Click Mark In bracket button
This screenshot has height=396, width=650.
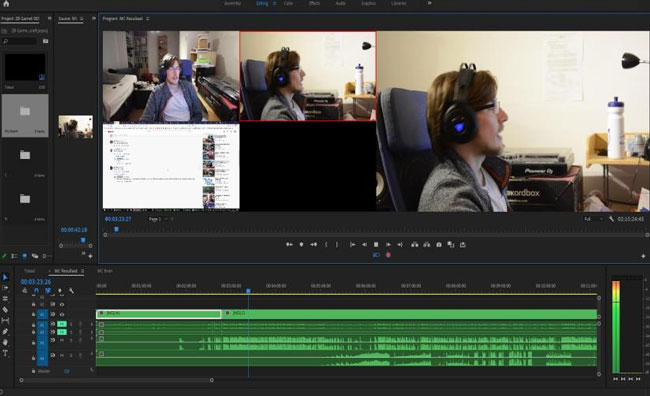click(326, 245)
